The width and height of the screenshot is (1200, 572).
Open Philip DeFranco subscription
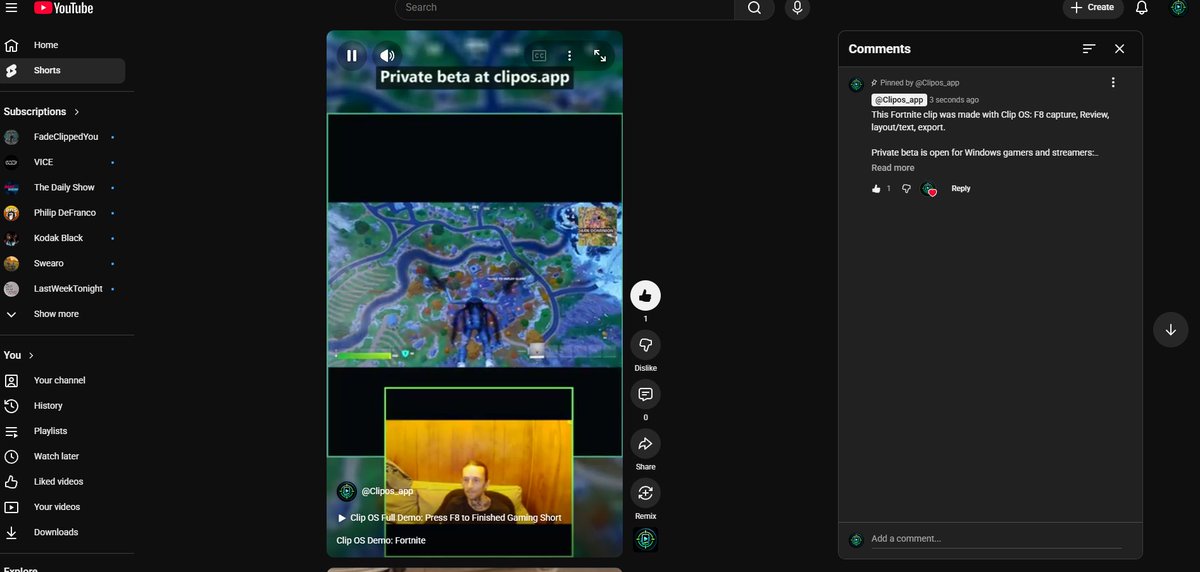click(x=63, y=213)
